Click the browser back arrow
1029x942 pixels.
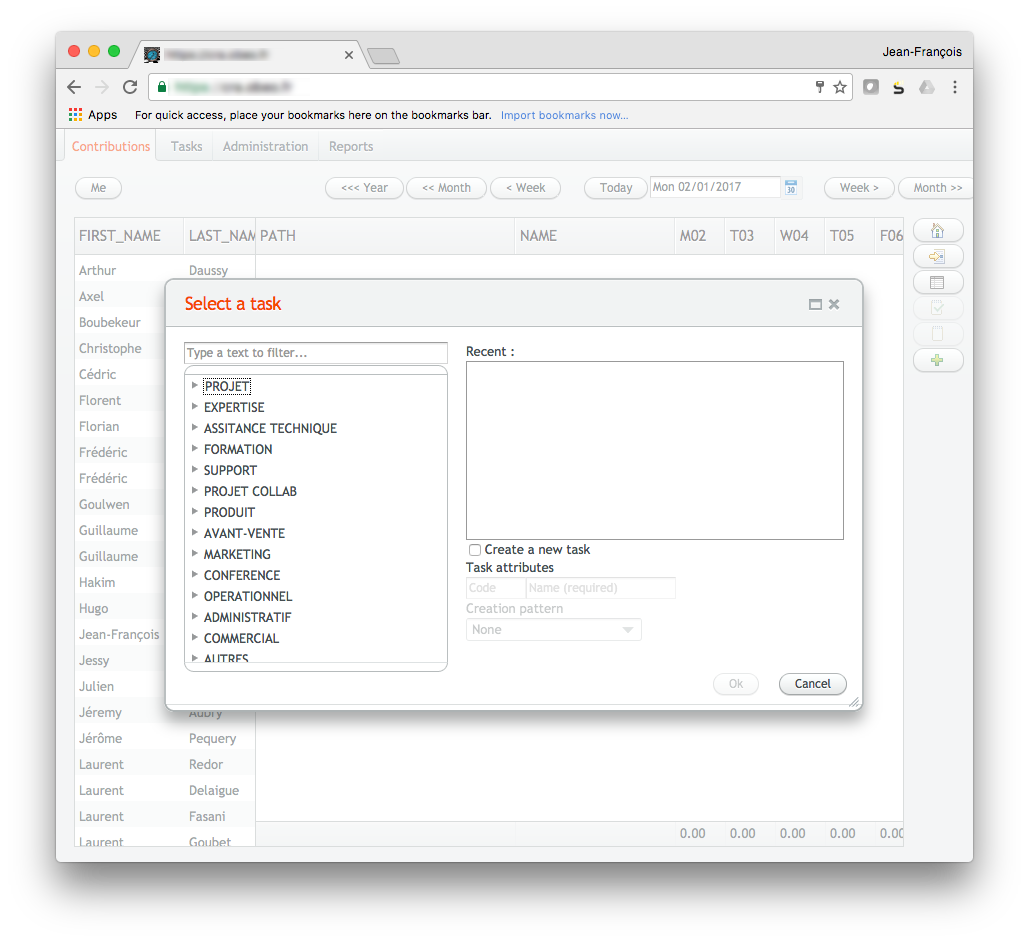coord(74,87)
